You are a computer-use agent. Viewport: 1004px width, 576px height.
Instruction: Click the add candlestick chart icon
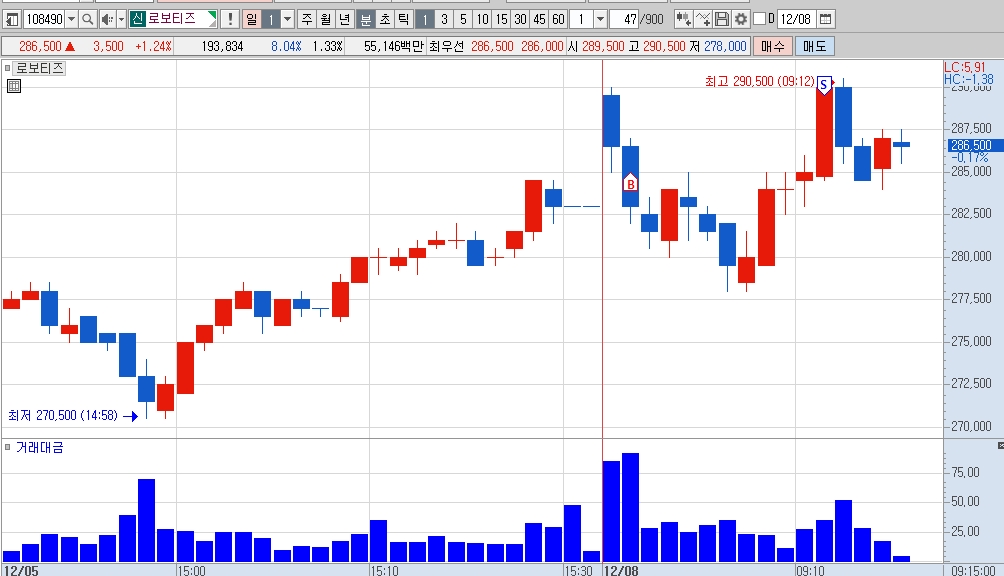tap(683, 19)
